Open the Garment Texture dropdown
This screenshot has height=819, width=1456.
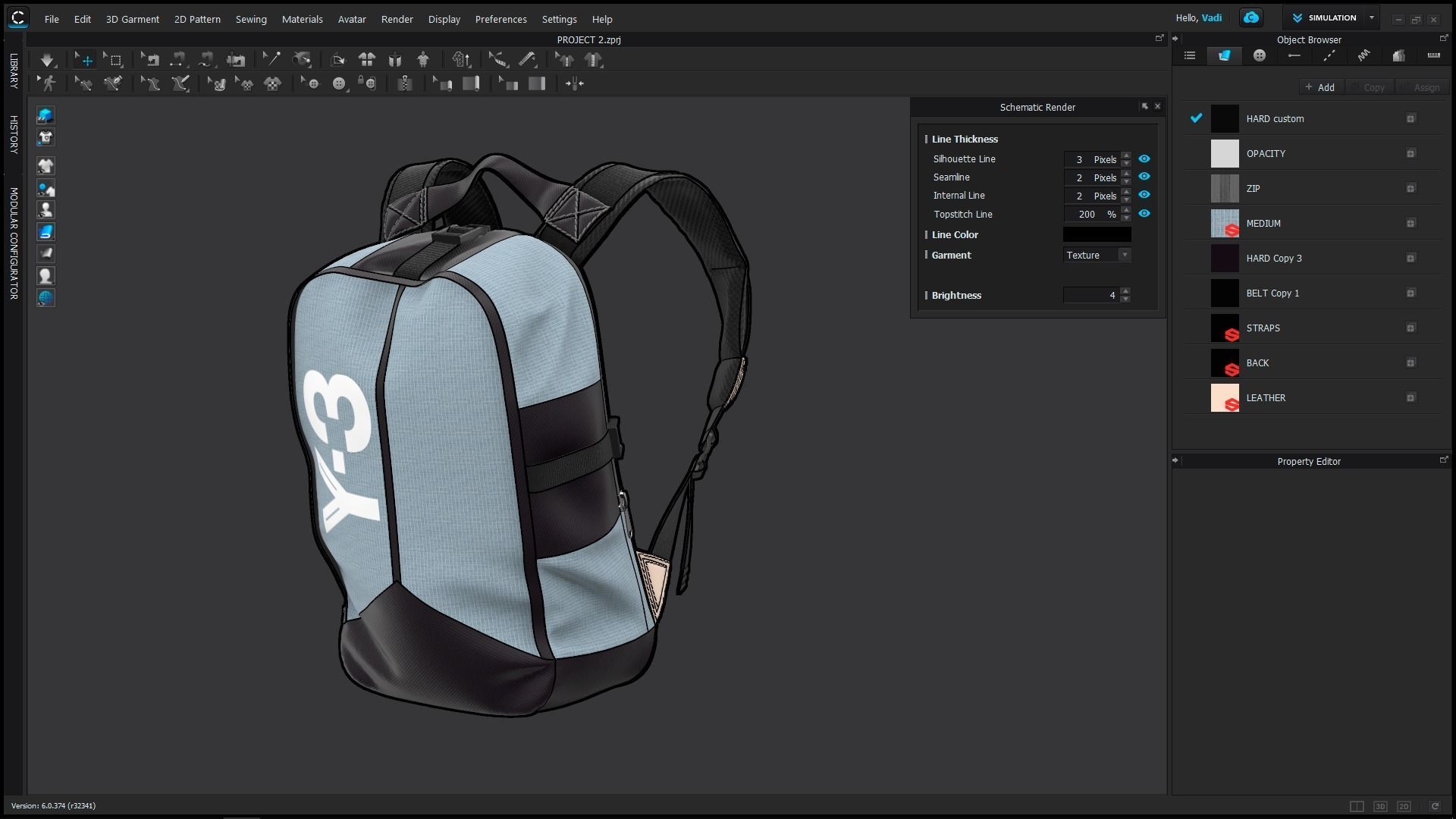point(1097,256)
